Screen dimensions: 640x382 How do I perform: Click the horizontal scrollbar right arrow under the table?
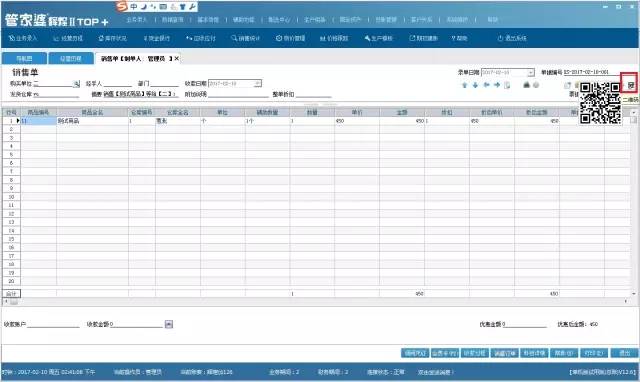pos(626,302)
